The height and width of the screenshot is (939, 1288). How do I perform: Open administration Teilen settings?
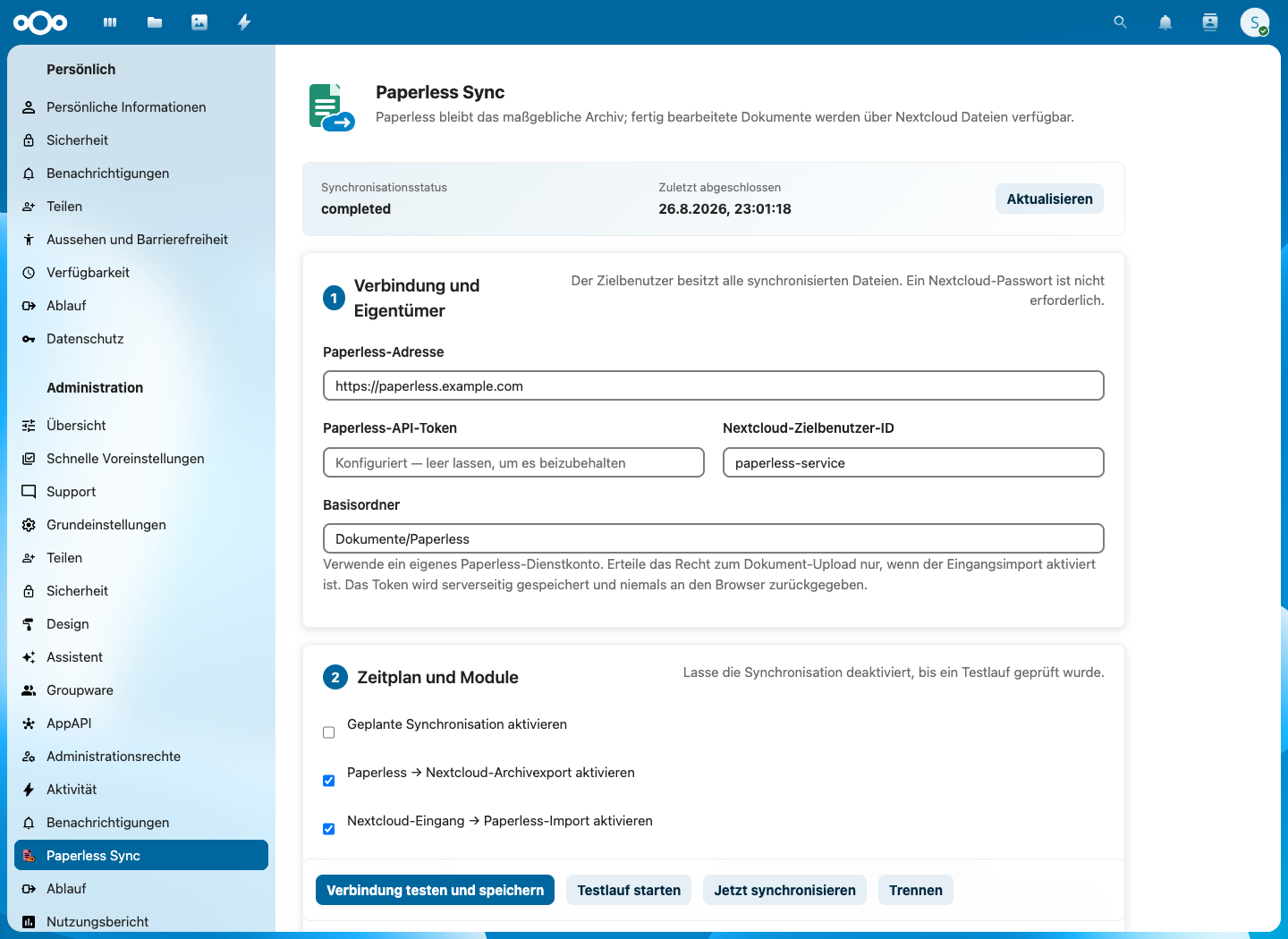pos(141,558)
